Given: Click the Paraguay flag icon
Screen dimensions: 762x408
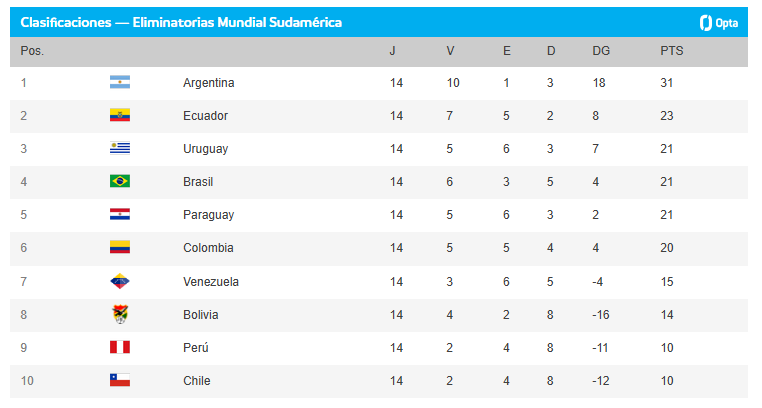Looking at the screenshot, I should tap(120, 214).
